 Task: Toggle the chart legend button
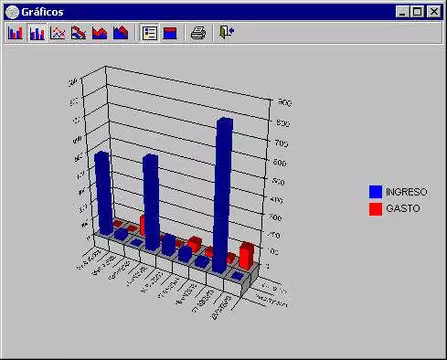(149, 33)
